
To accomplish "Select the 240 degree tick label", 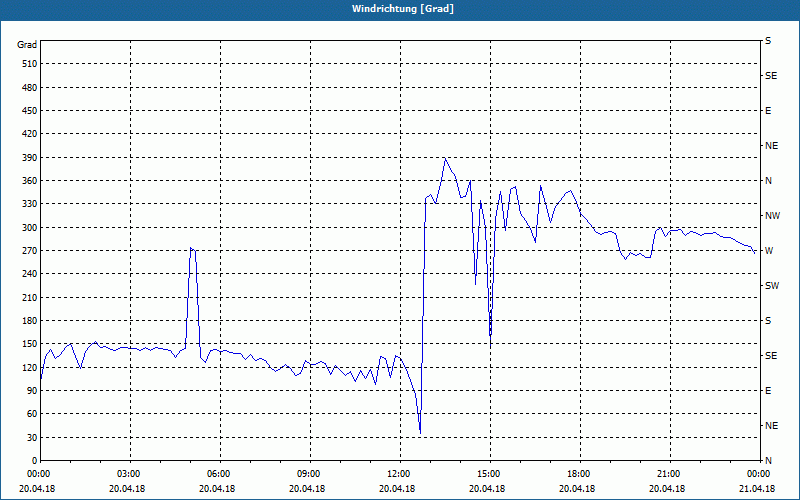I will click(x=30, y=274).
